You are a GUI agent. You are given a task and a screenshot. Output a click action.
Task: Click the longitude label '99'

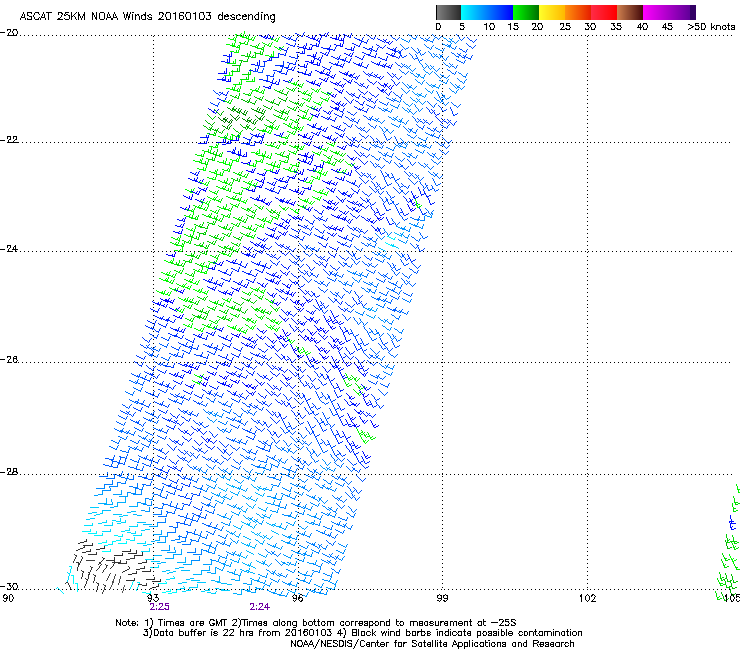pos(442,599)
